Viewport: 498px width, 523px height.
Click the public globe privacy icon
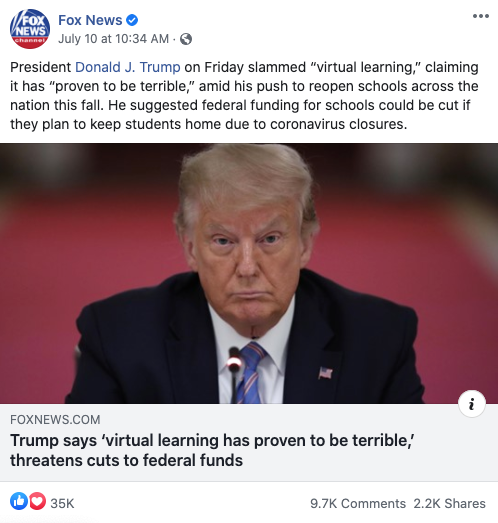186,39
